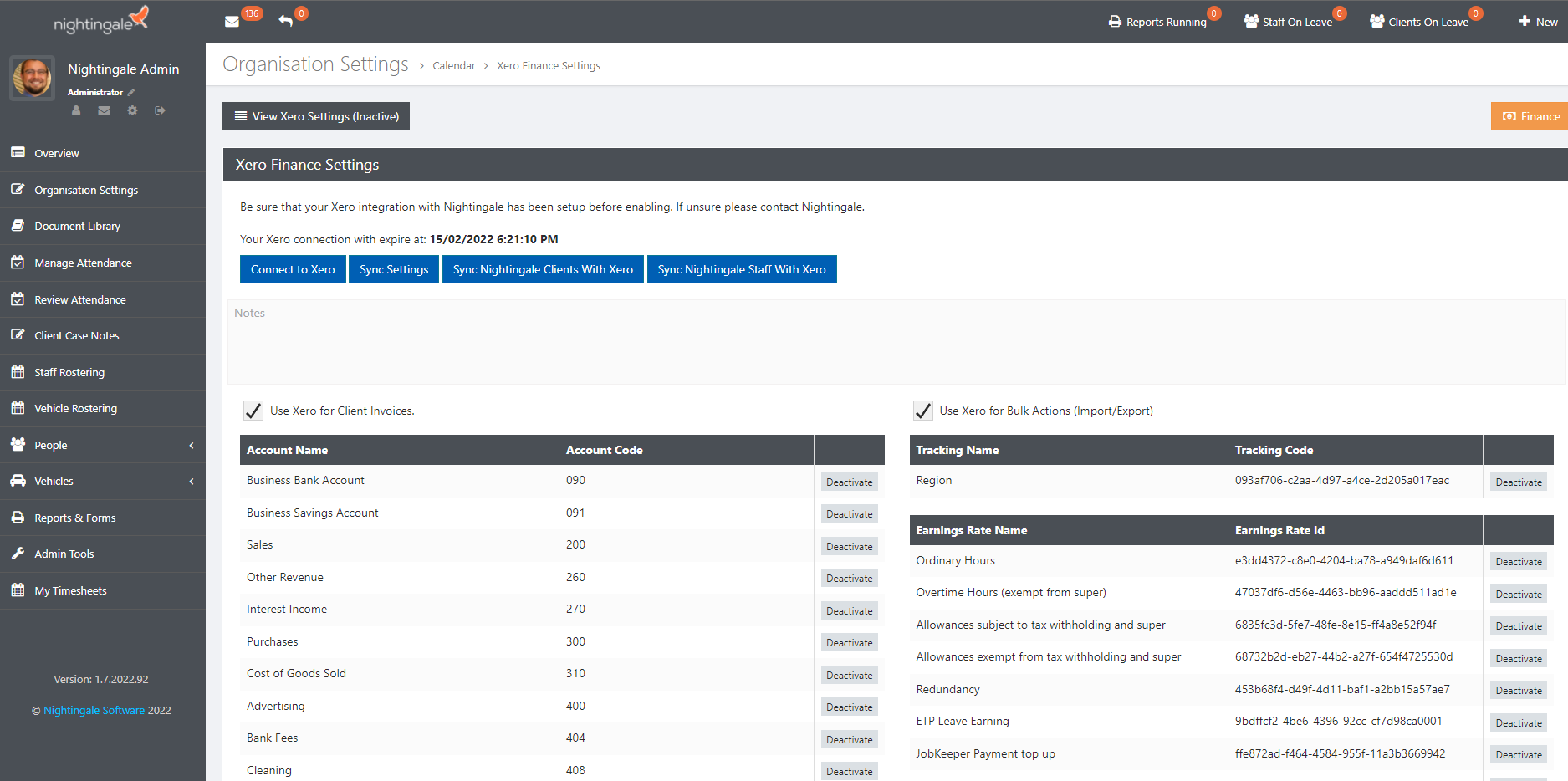Deactivate the Other Revenue account
The image size is (1568, 781).
tap(850, 579)
